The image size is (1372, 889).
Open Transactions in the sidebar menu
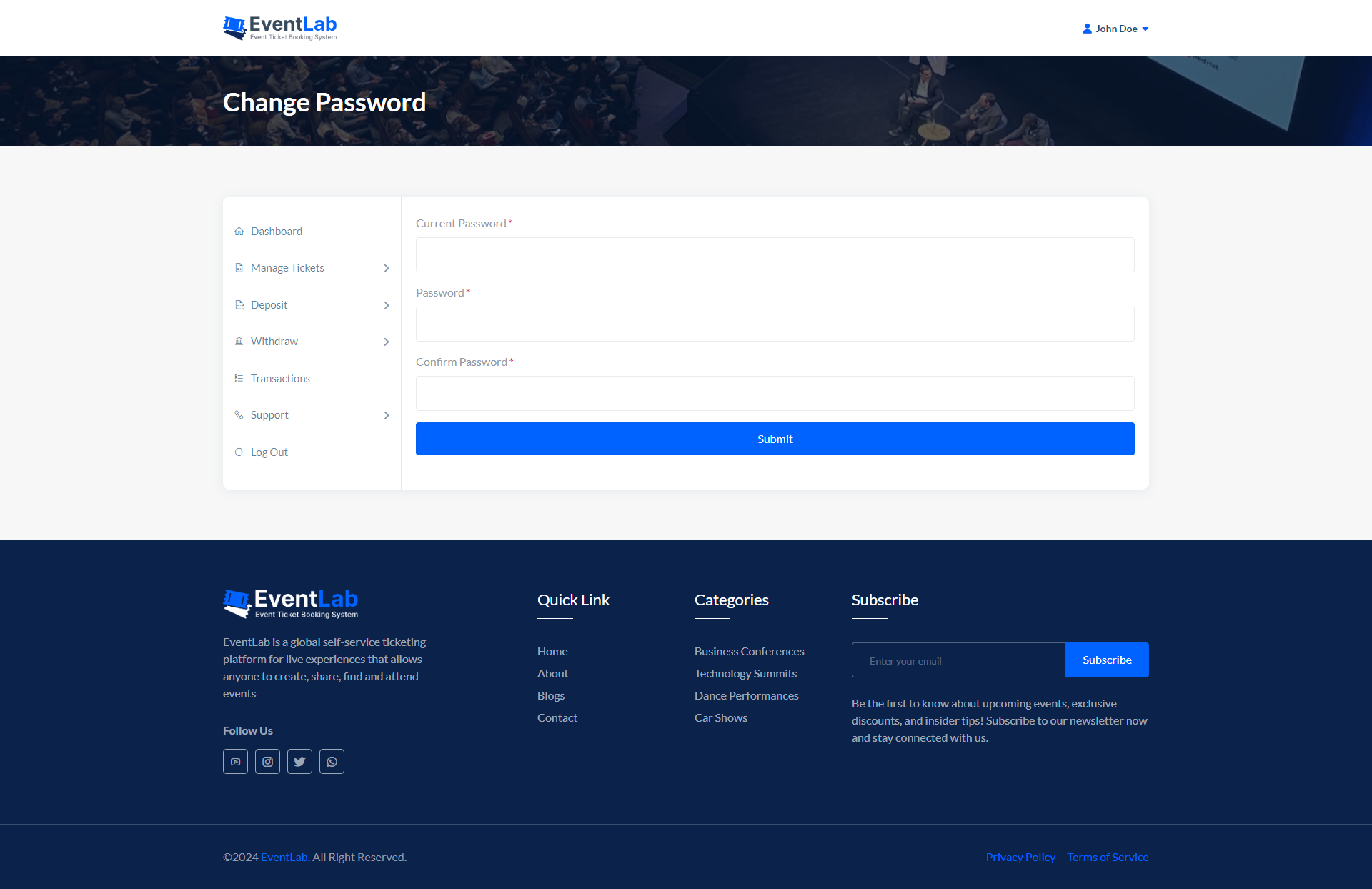(x=280, y=379)
